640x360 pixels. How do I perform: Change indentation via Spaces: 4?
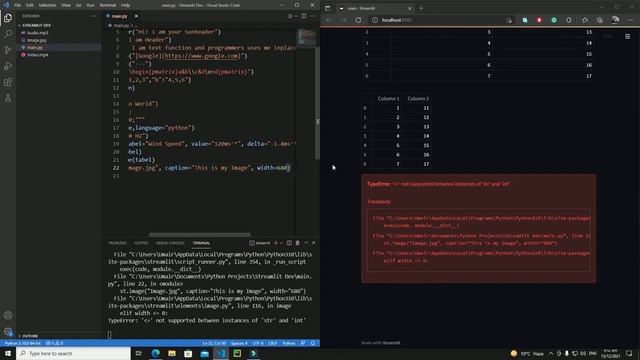coord(239,343)
